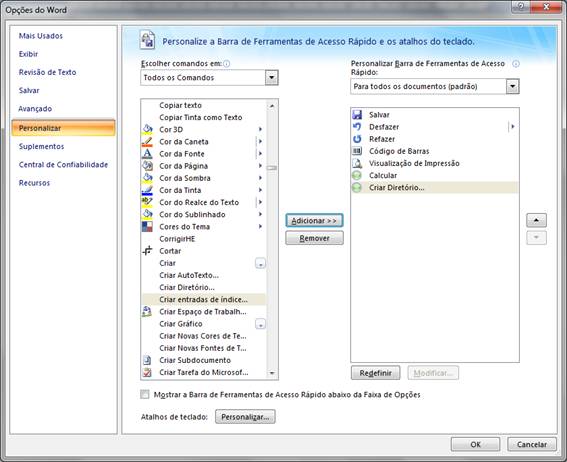Click the info icon beside Escolher comandos em
567x462 pixels.
(227, 64)
